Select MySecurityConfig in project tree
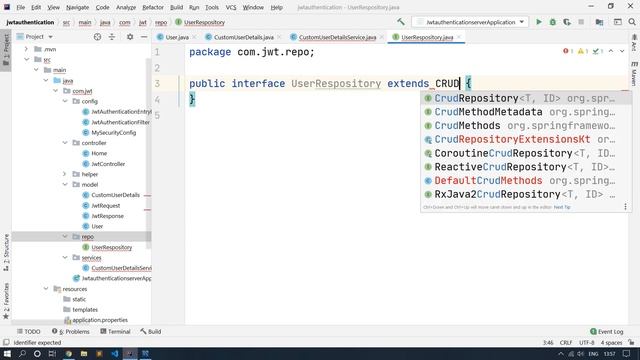 tap(113, 133)
